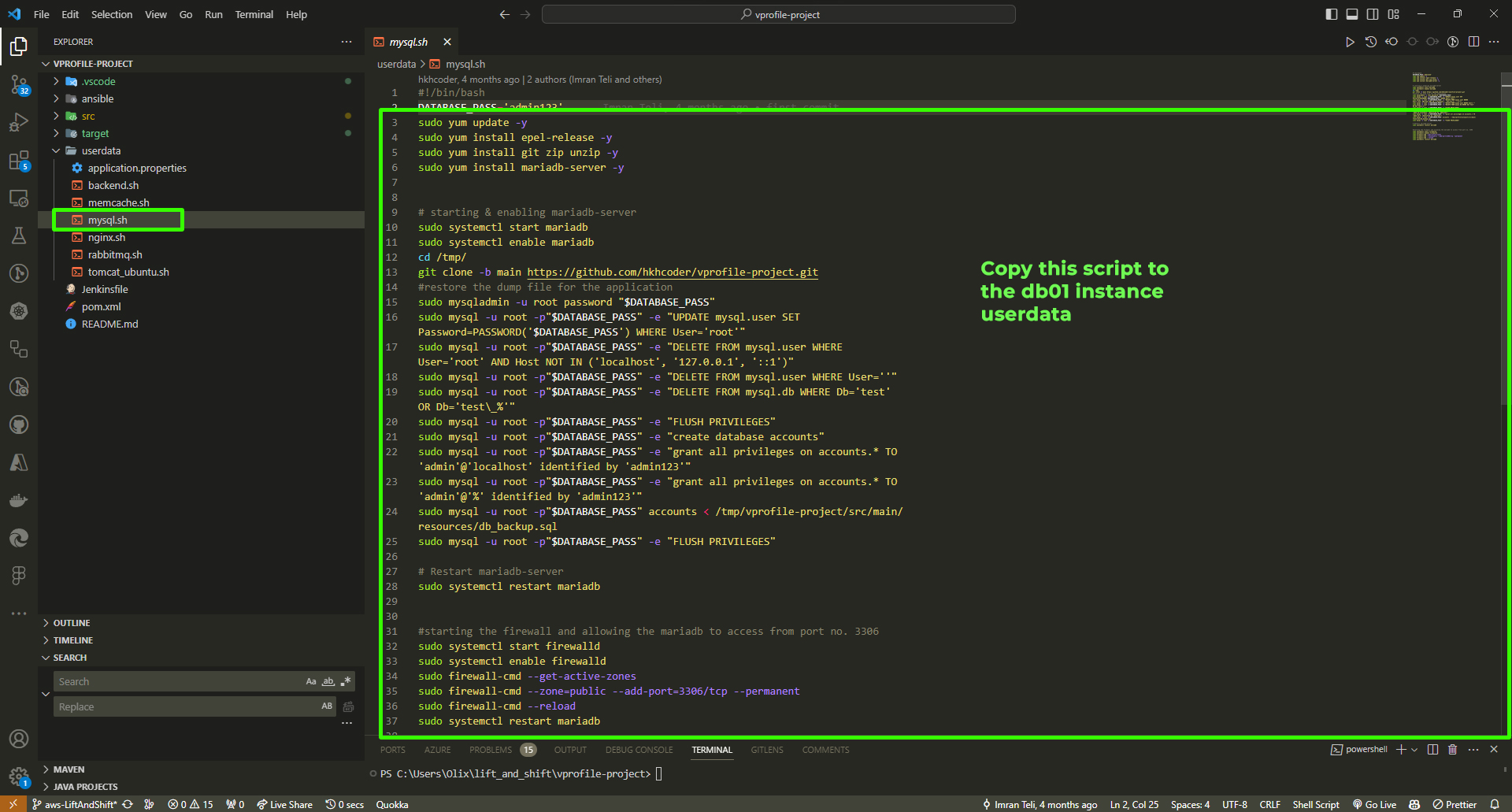1512x812 pixels.
Task: Toggle replace field with chevron
Action: 46,694
